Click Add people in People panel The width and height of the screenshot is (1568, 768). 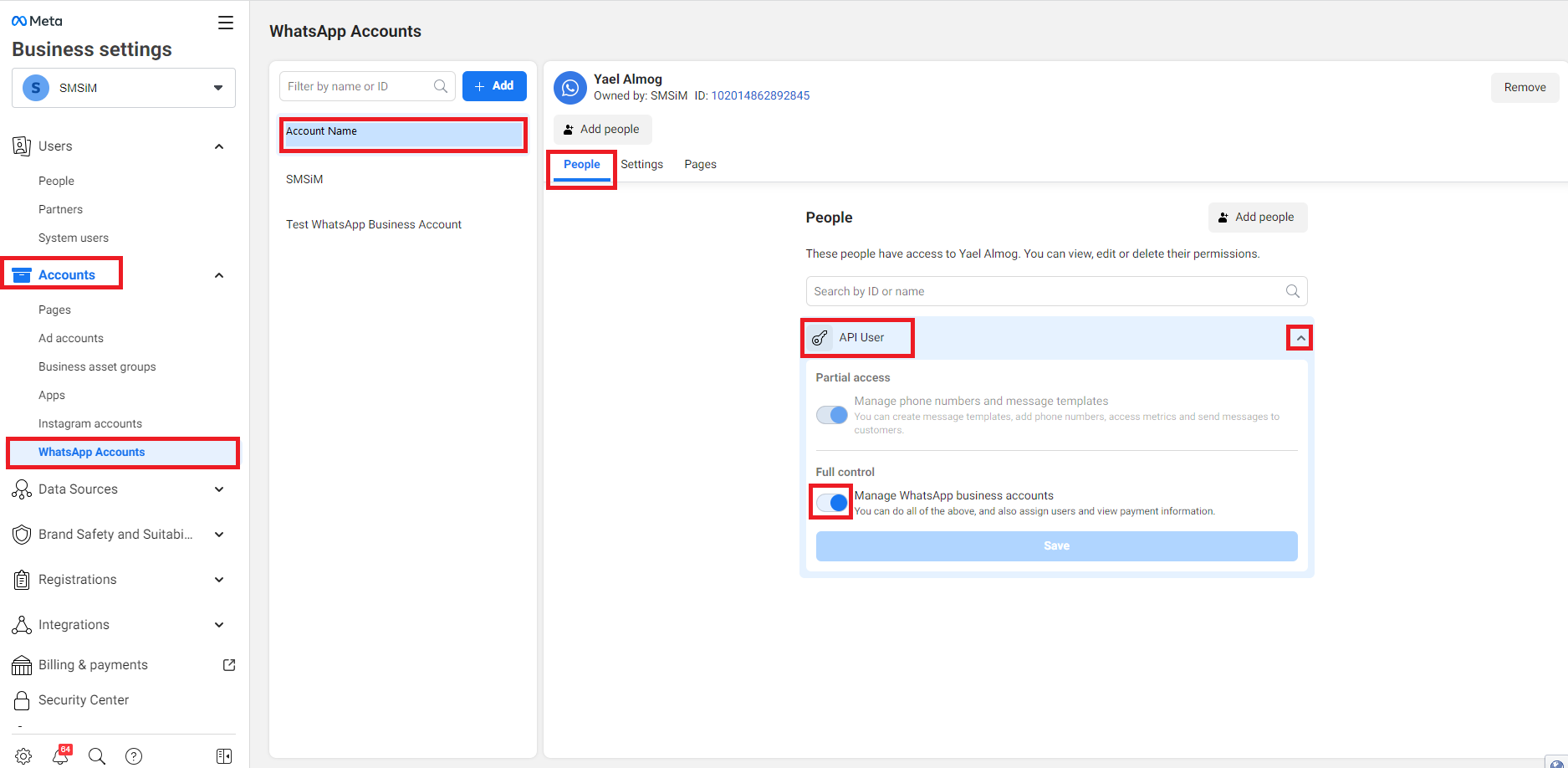point(1257,218)
